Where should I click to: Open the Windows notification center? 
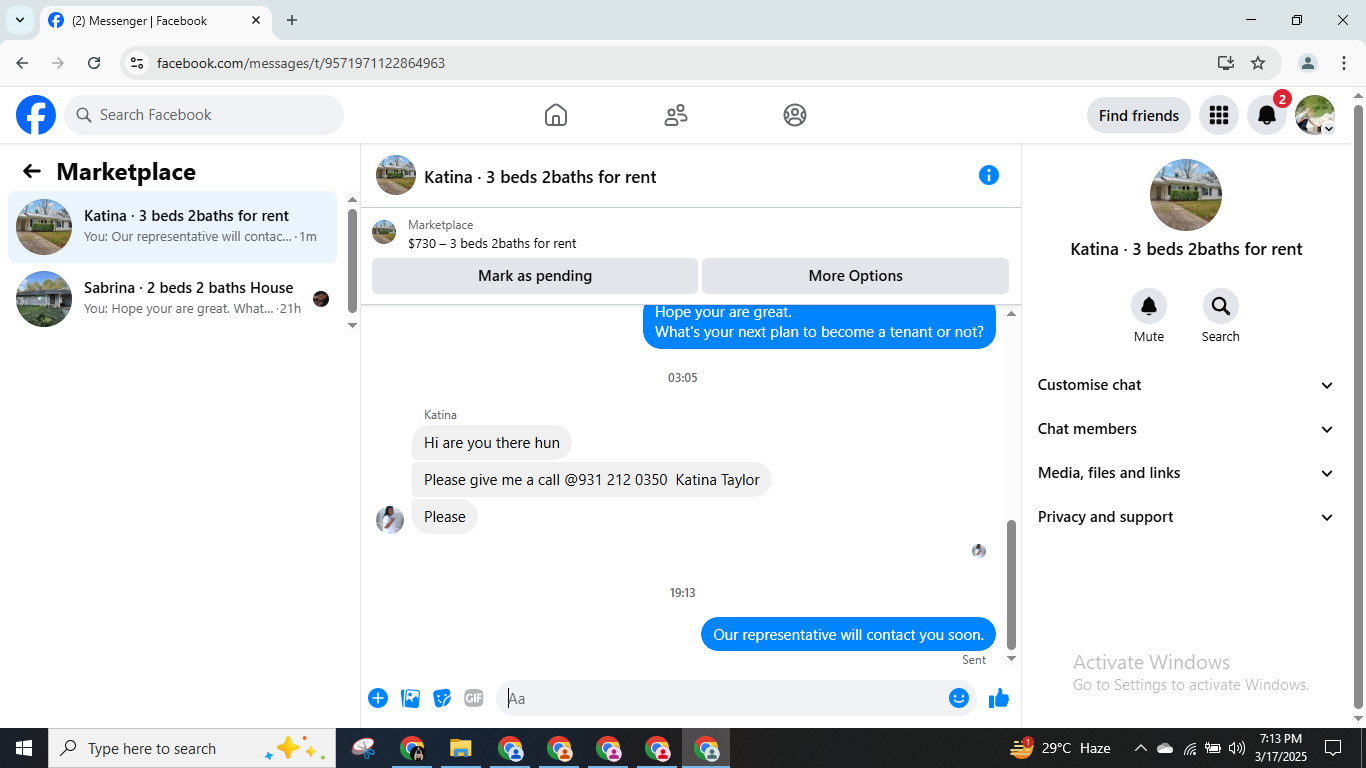coord(1332,748)
